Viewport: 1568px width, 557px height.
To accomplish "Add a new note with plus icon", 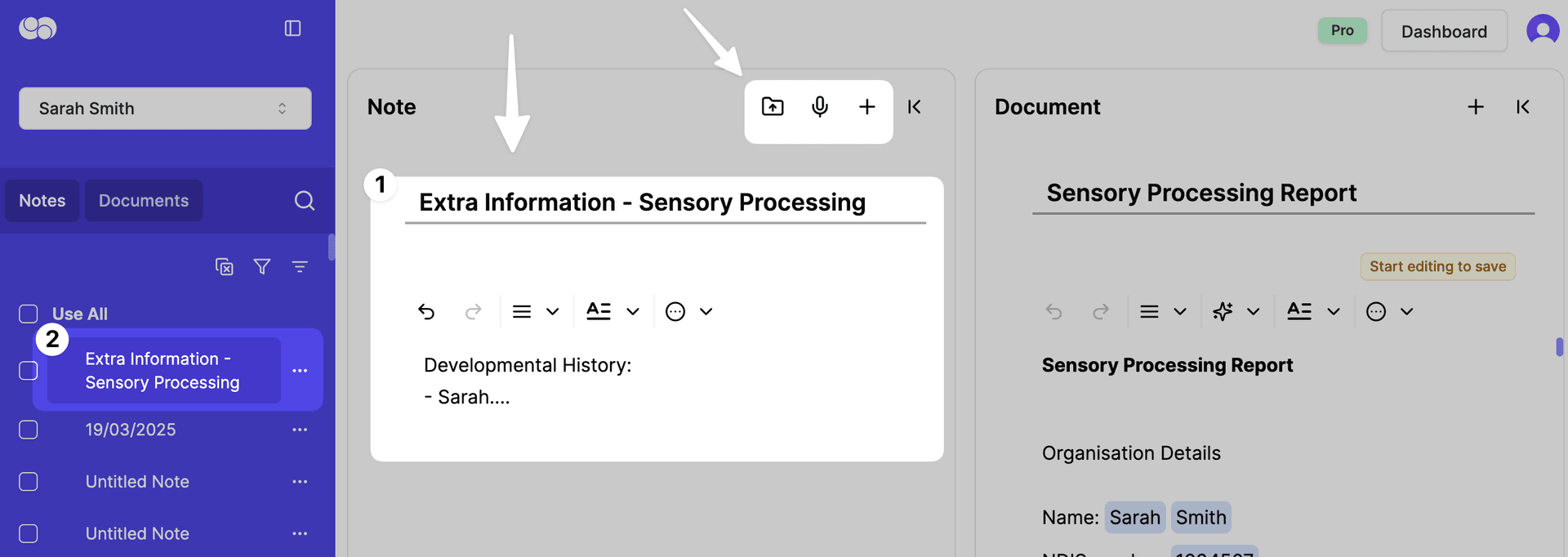I will click(867, 107).
